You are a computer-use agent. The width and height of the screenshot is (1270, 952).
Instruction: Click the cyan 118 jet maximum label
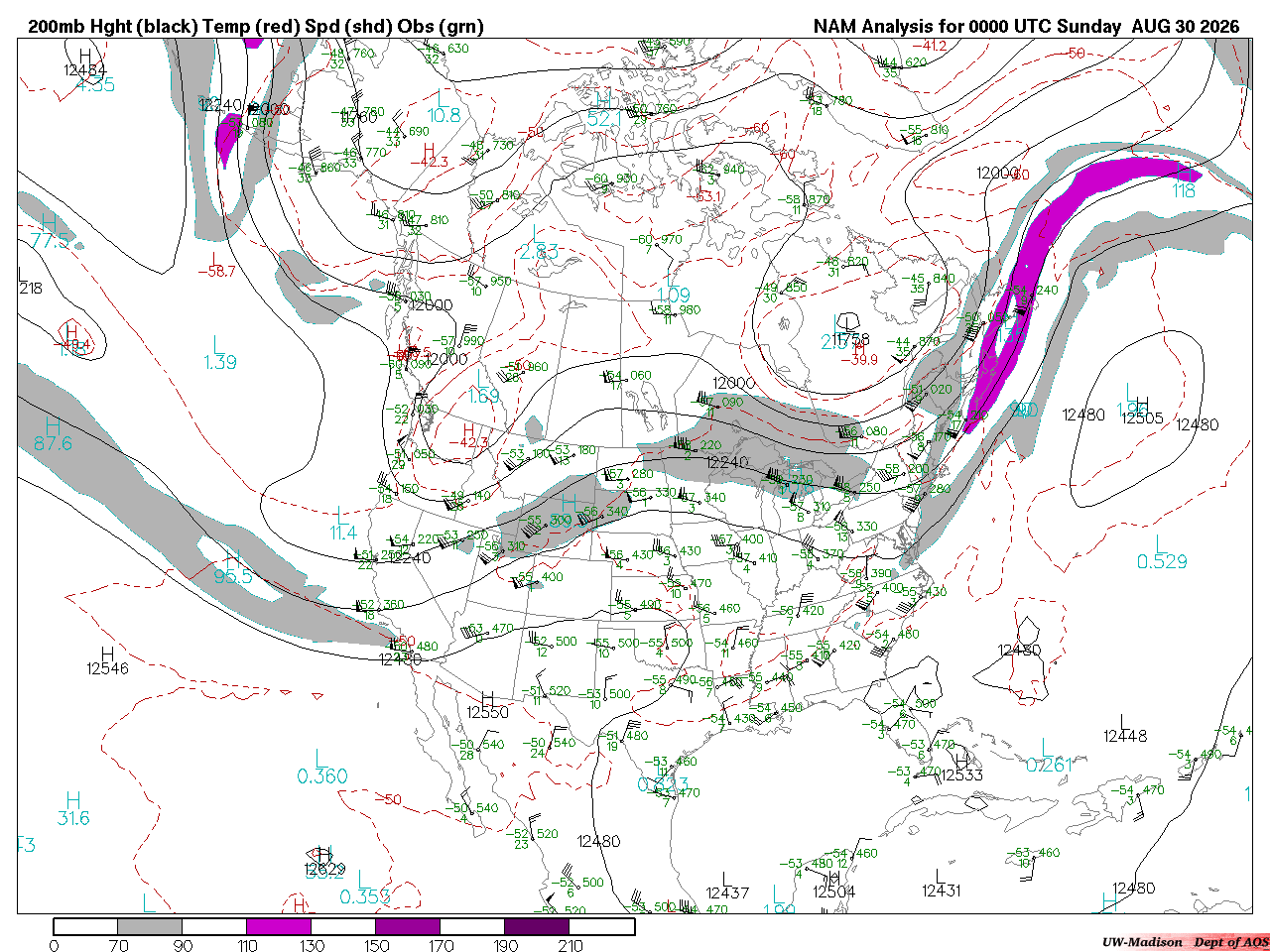(x=1184, y=190)
